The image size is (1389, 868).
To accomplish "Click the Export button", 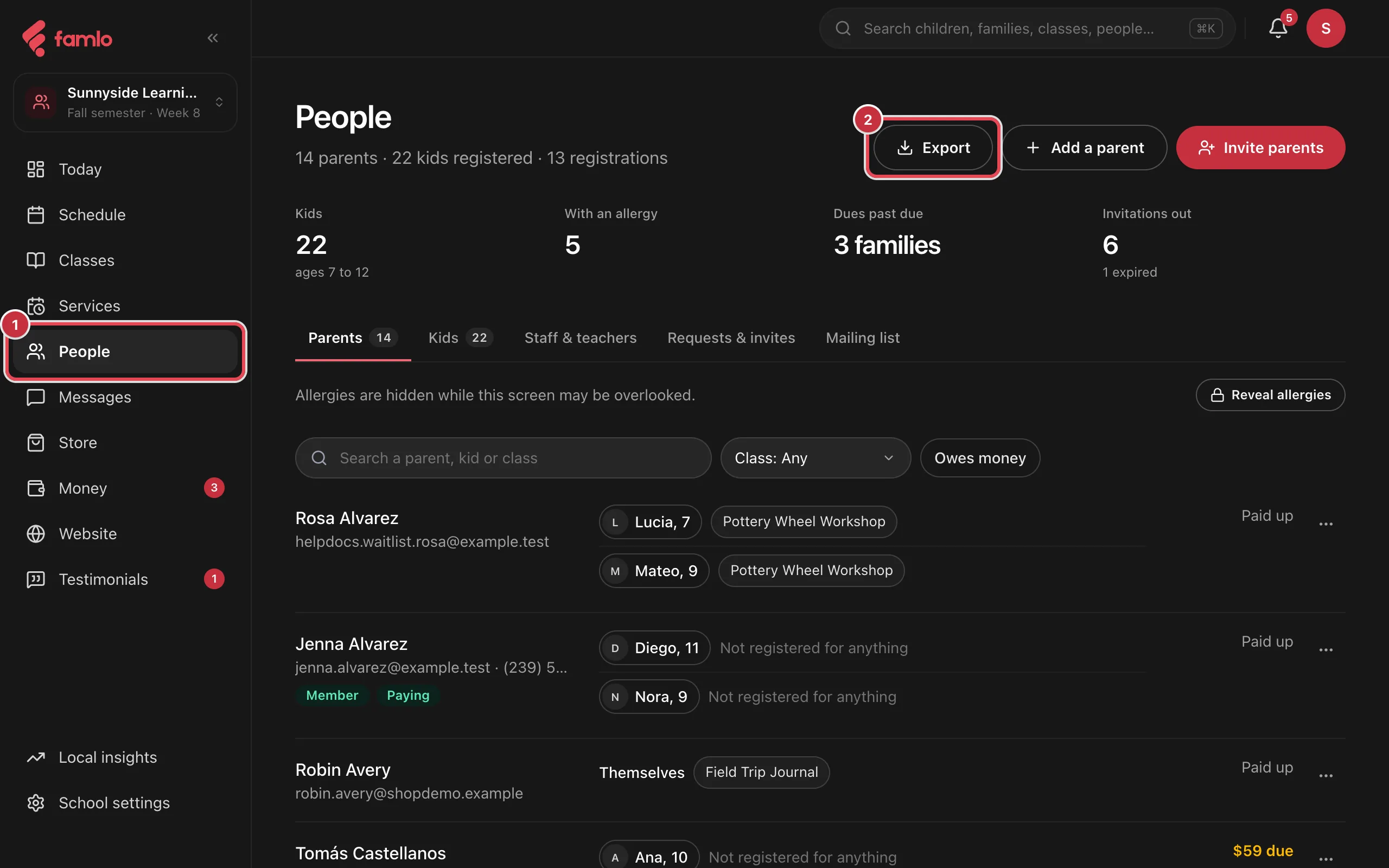I will click(x=933, y=148).
